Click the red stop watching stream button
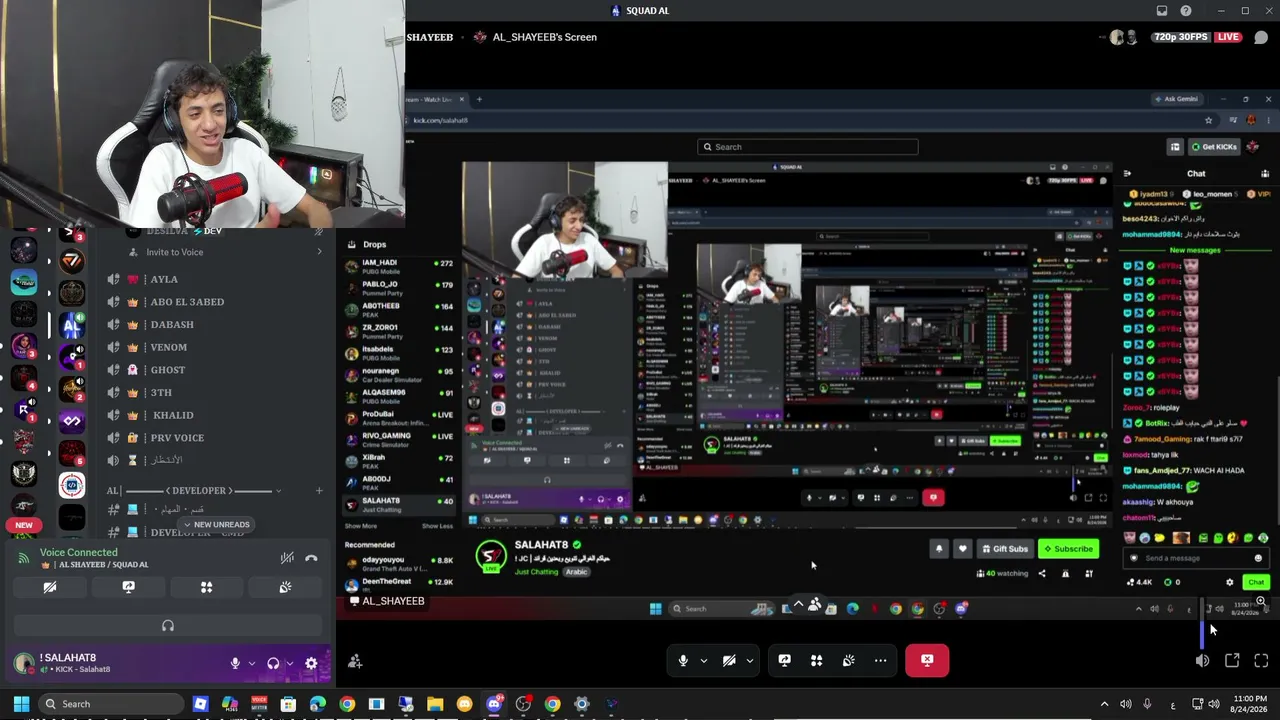 coord(927,660)
